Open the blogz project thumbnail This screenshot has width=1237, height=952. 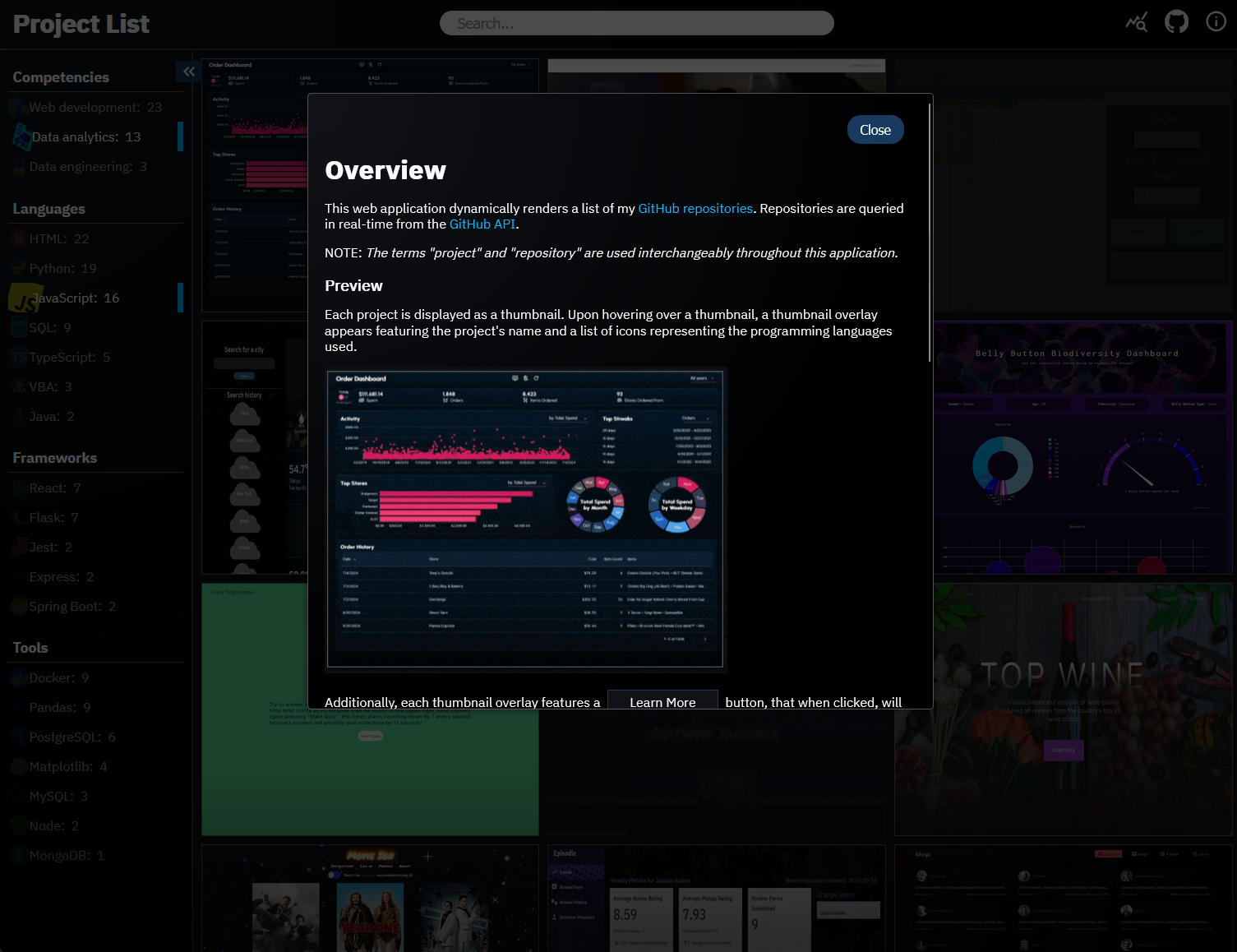pos(1064,898)
